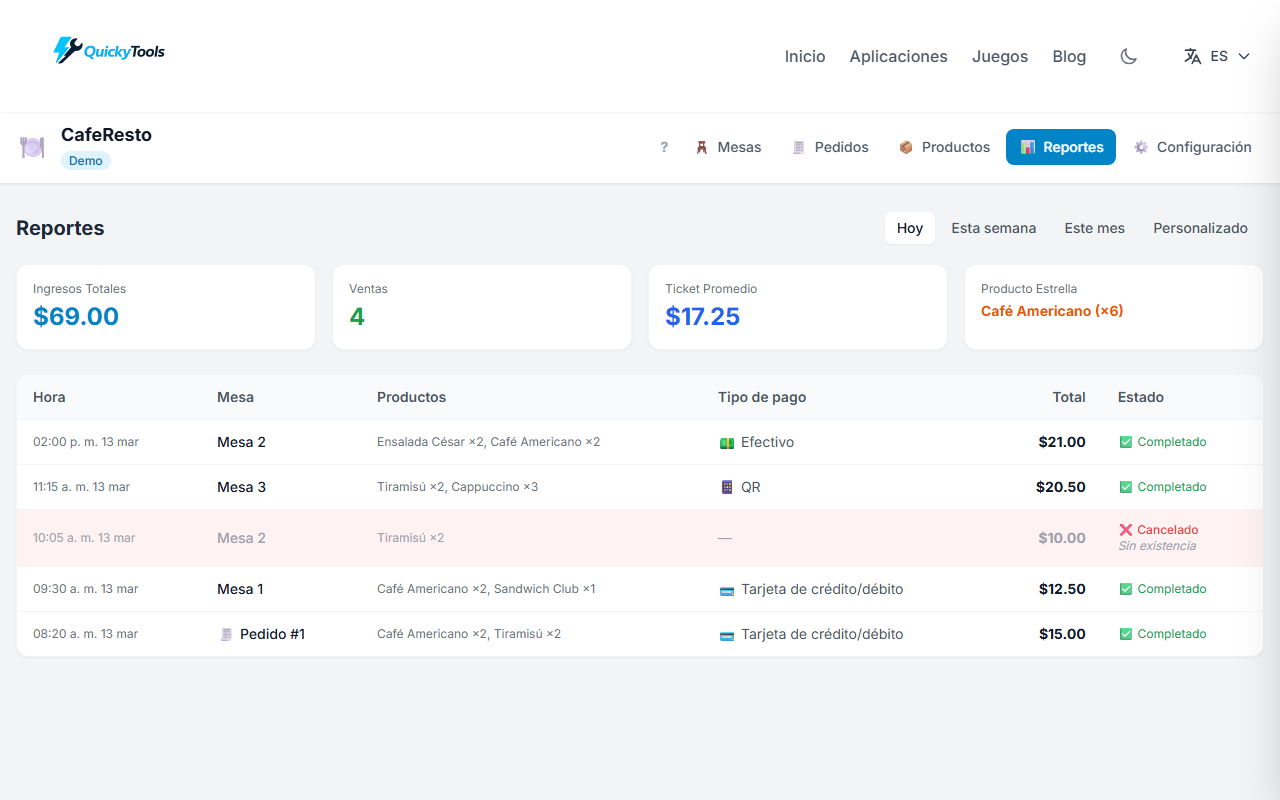Select the Personalizado date range option
The height and width of the screenshot is (800, 1280).
pyautogui.click(x=1200, y=228)
